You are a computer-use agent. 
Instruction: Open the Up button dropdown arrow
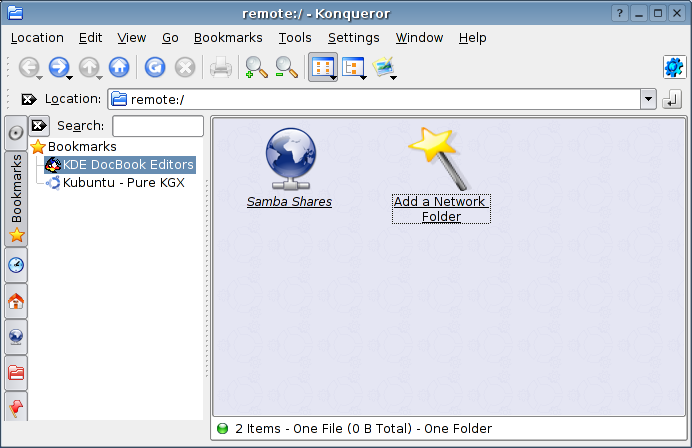[99, 78]
